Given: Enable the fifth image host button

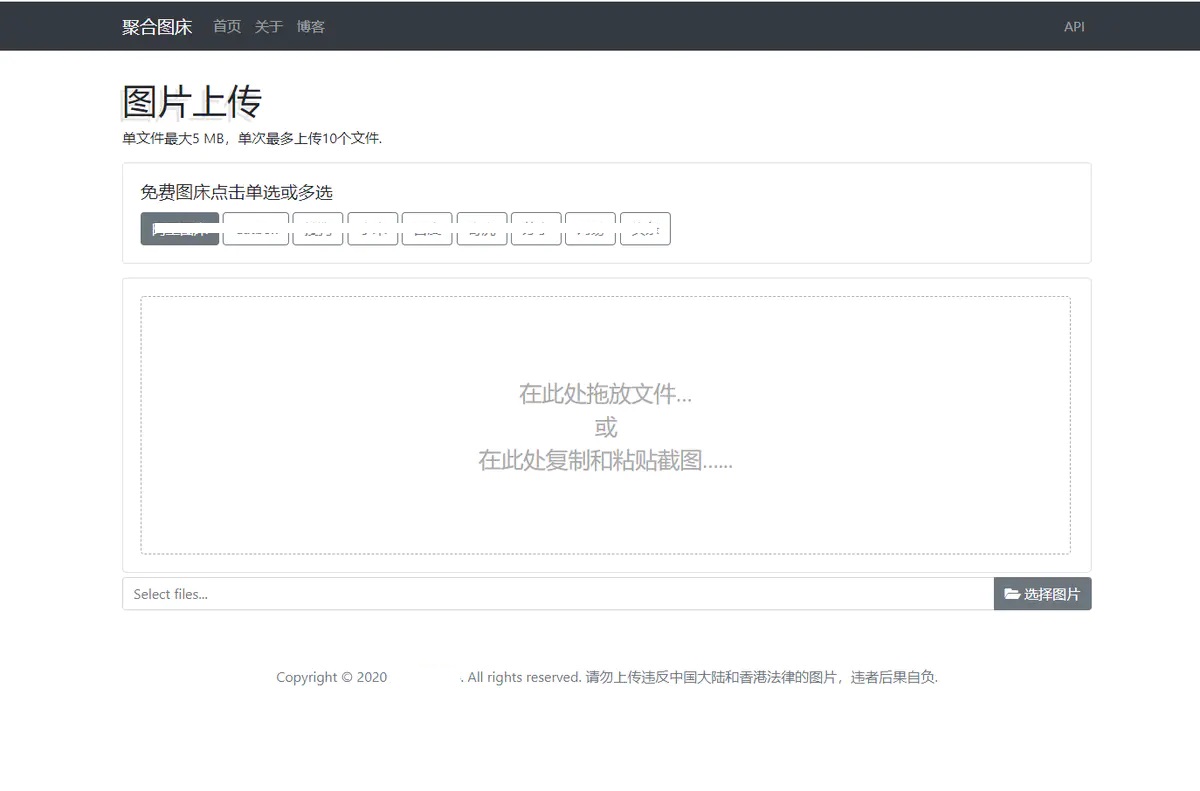Looking at the screenshot, I should (x=427, y=228).
